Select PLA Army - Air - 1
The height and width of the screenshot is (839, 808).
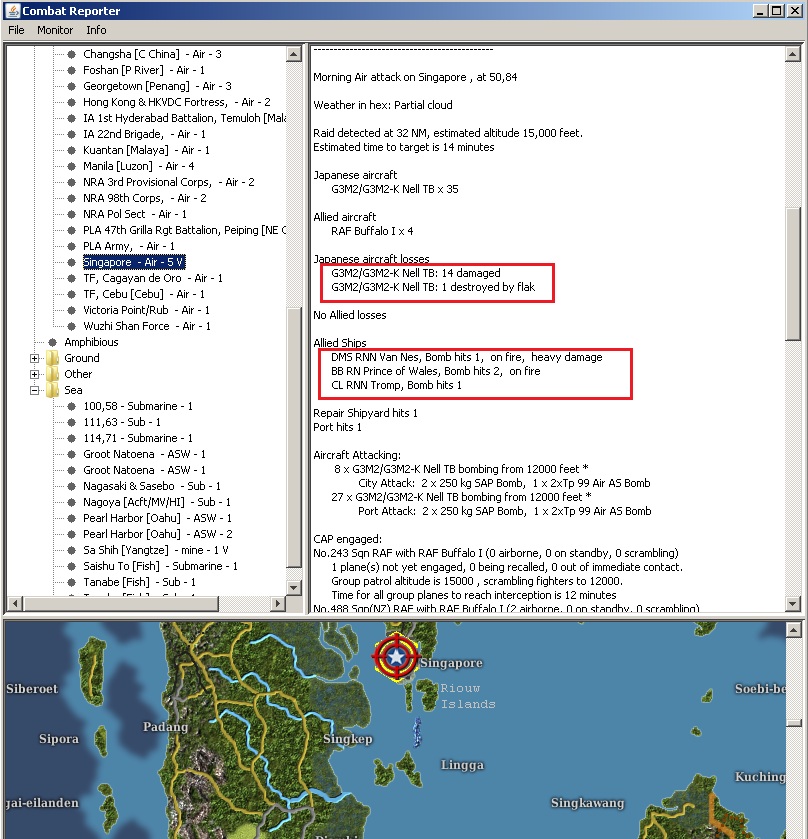pos(129,246)
